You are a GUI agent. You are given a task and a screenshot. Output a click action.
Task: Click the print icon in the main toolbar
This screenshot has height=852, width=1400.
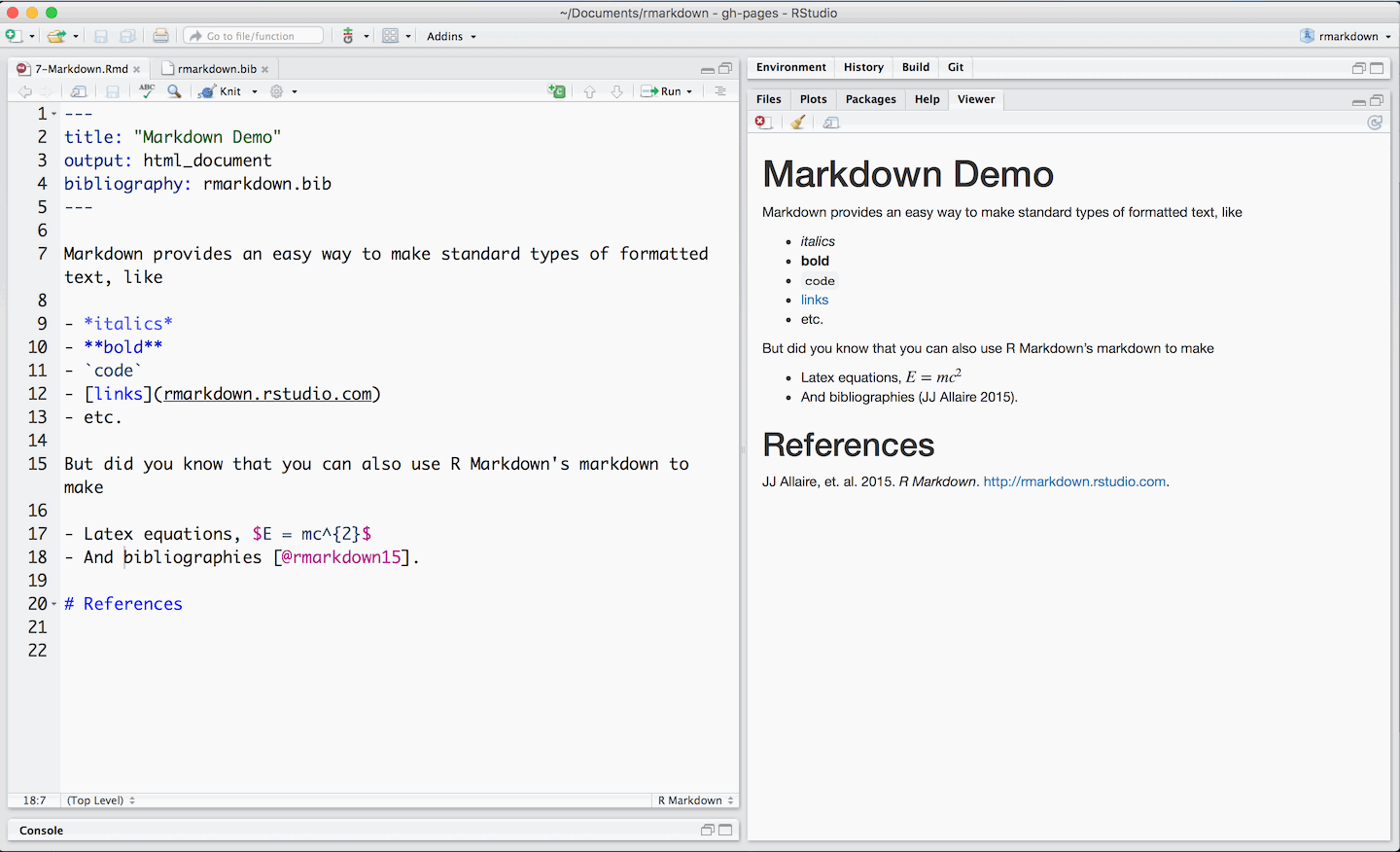[160, 36]
